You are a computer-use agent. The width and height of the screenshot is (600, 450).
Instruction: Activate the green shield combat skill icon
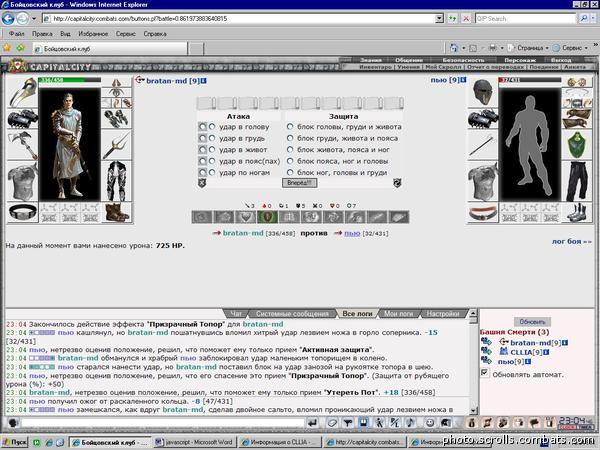pyautogui.click(x=267, y=217)
